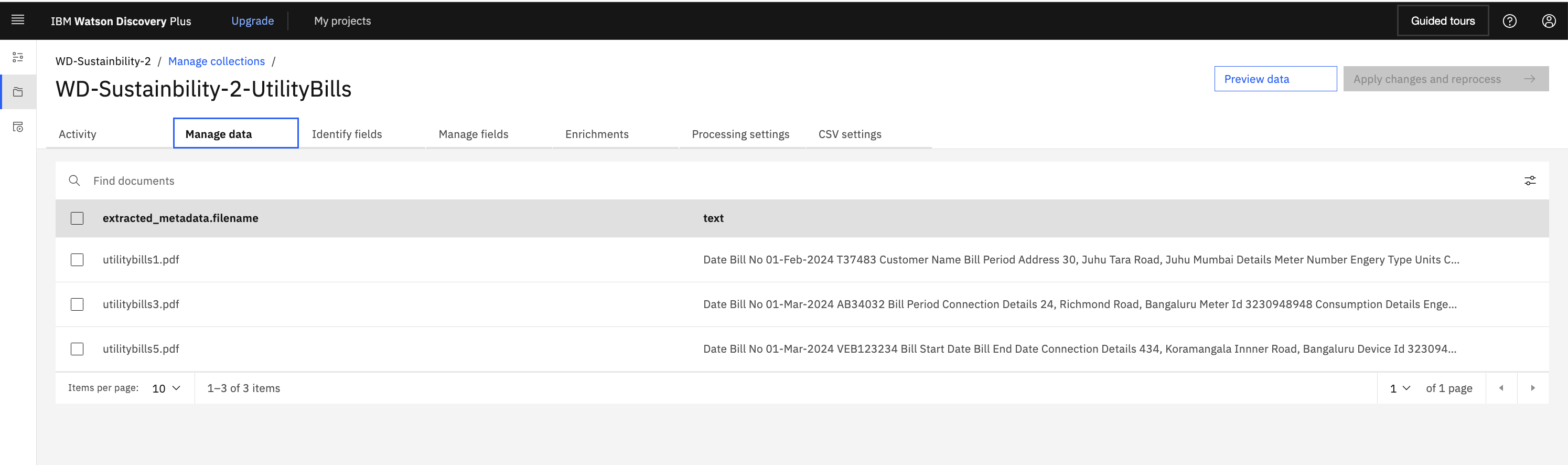Expand the Items per page dropdown
This screenshot has width=1568, height=465.
[166, 388]
